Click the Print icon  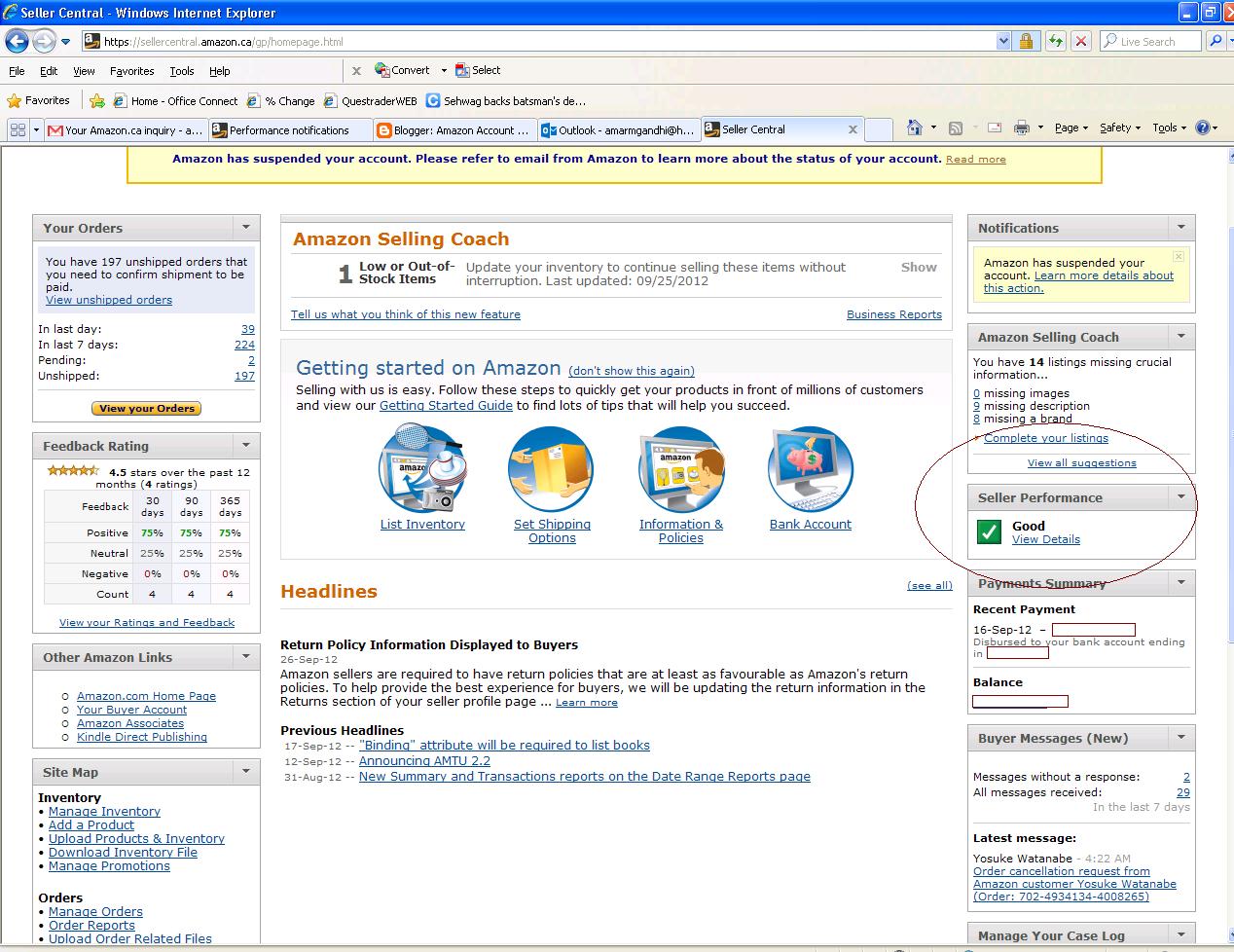pyautogui.click(x=1022, y=128)
